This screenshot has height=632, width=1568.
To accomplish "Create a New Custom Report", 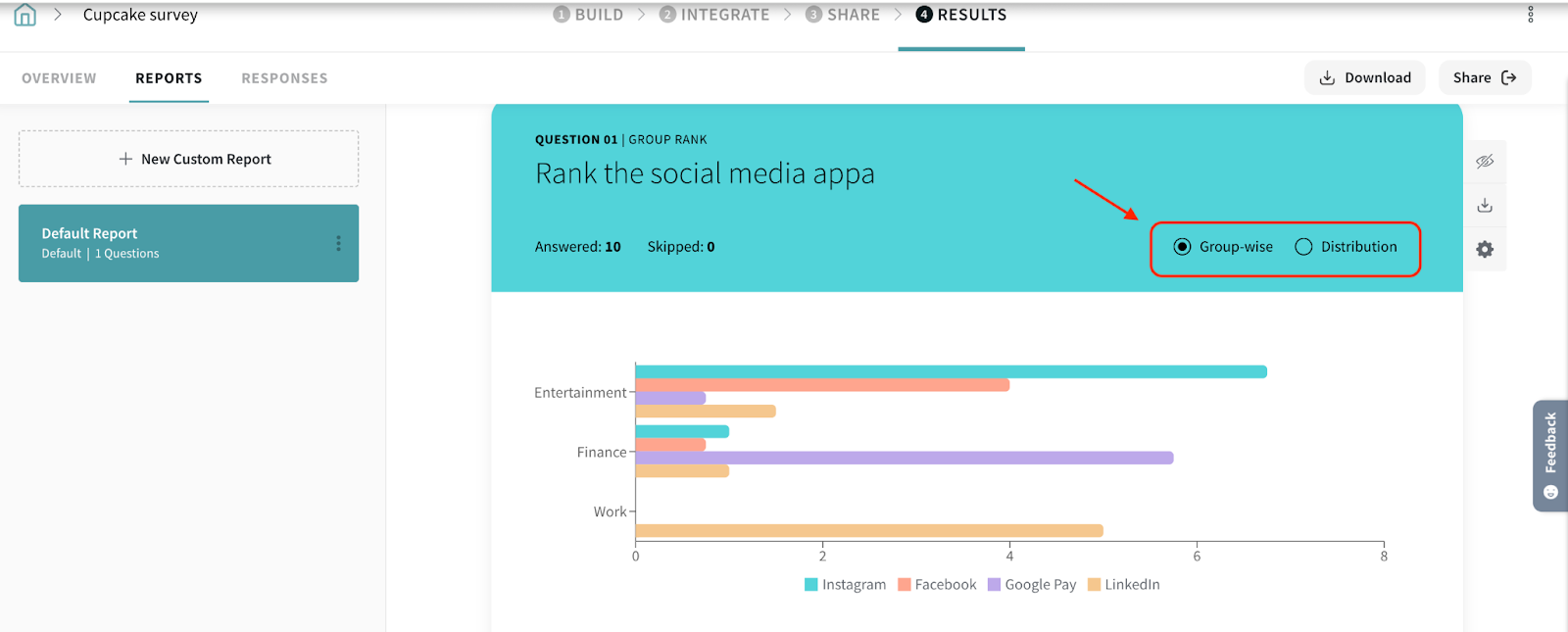I will point(188,159).
